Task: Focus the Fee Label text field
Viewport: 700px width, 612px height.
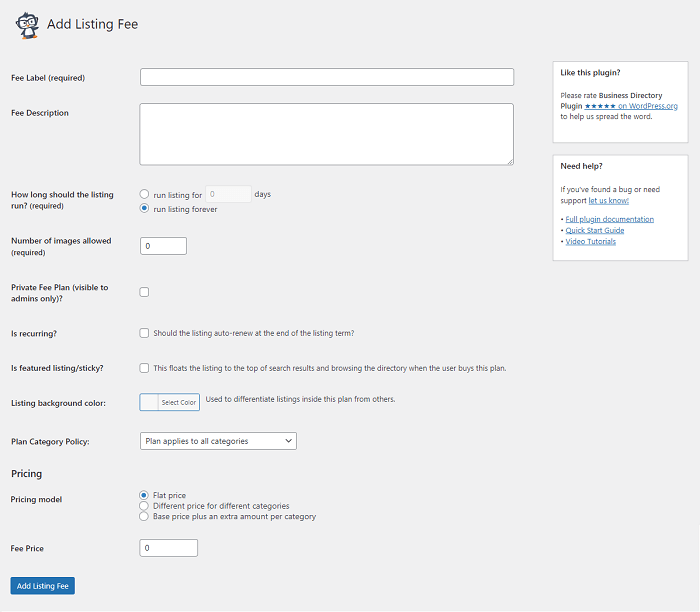Action: (x=327, y=77)
